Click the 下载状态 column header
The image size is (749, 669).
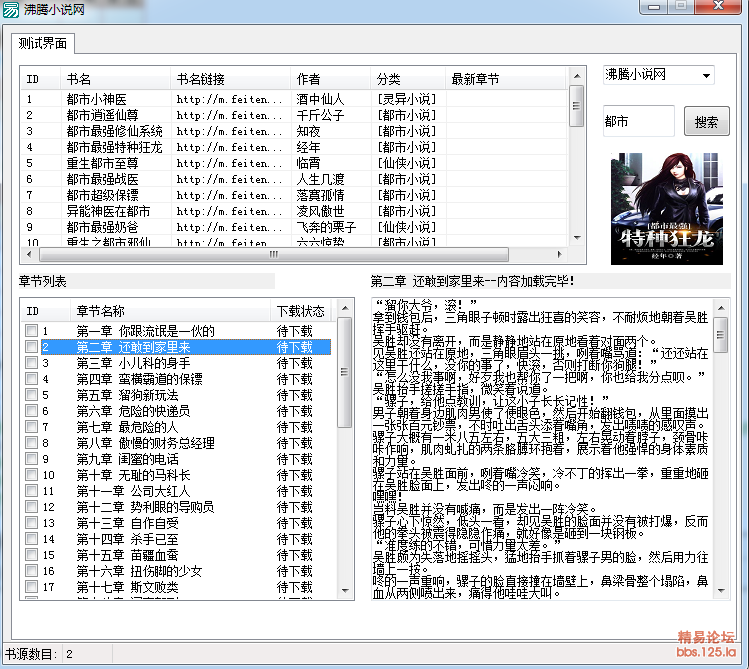(303, 311)
